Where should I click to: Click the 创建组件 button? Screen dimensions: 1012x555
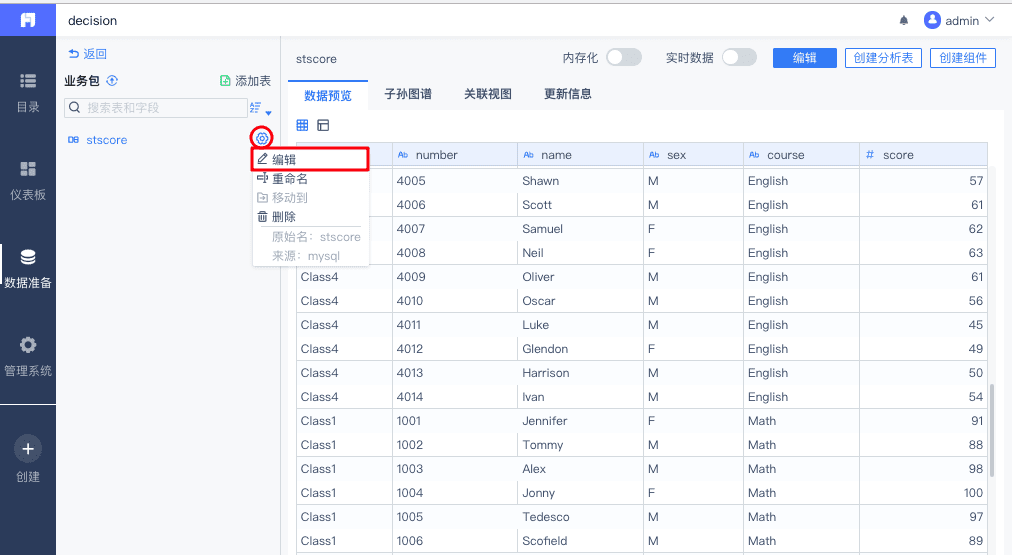[963, 58]
